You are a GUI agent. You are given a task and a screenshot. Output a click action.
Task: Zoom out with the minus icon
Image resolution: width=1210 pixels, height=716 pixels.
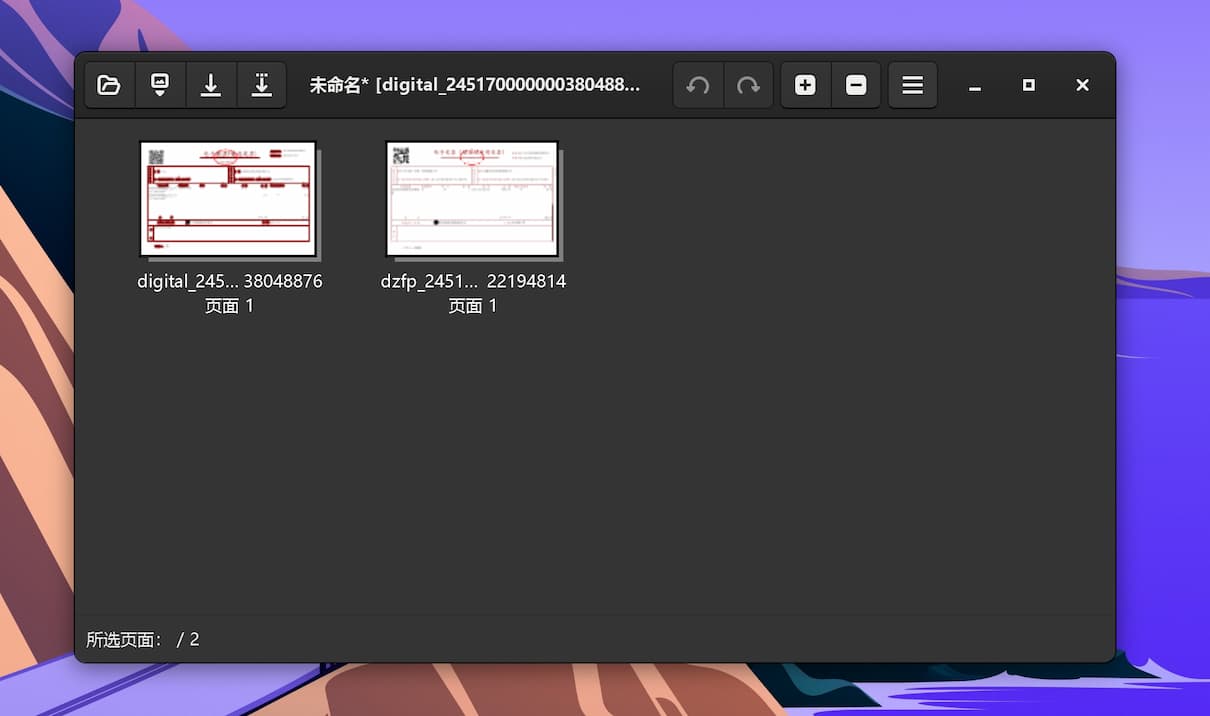pos(856,85)
